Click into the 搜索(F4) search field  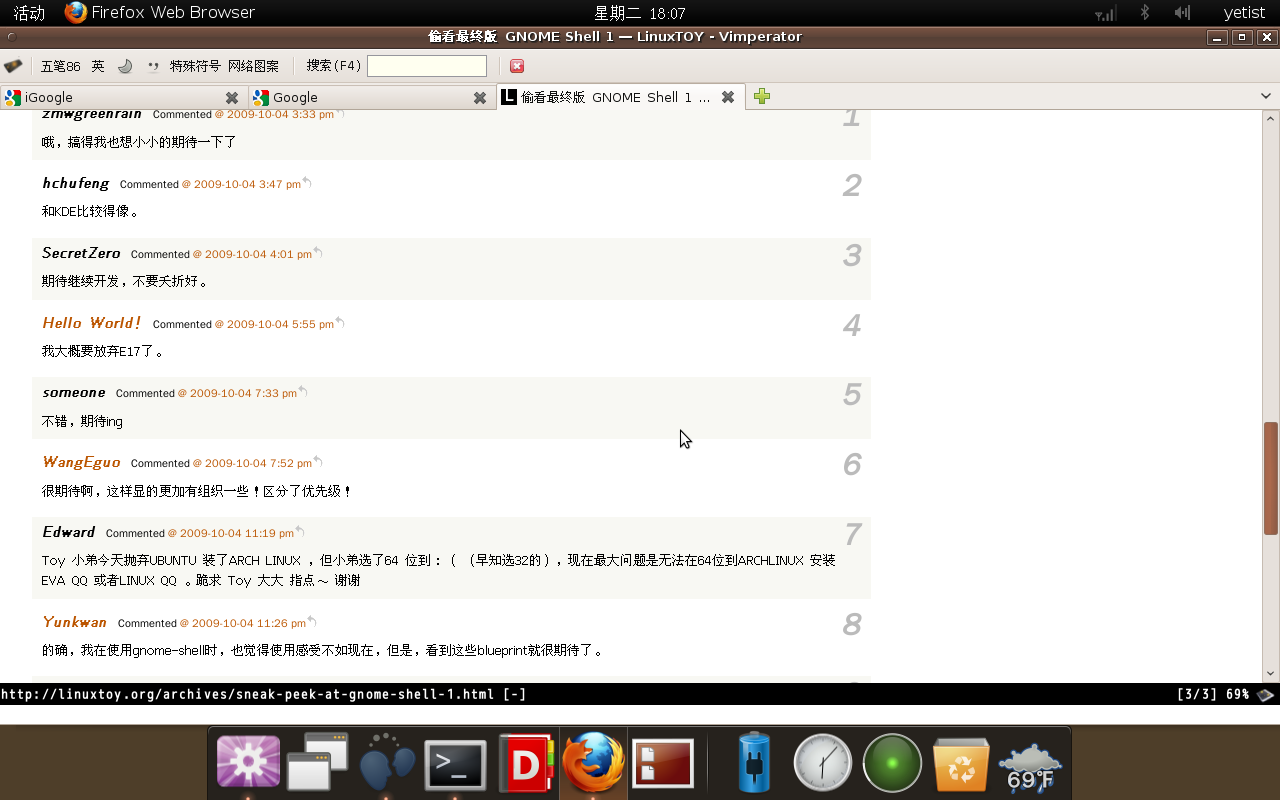click(x=427, y=66)
